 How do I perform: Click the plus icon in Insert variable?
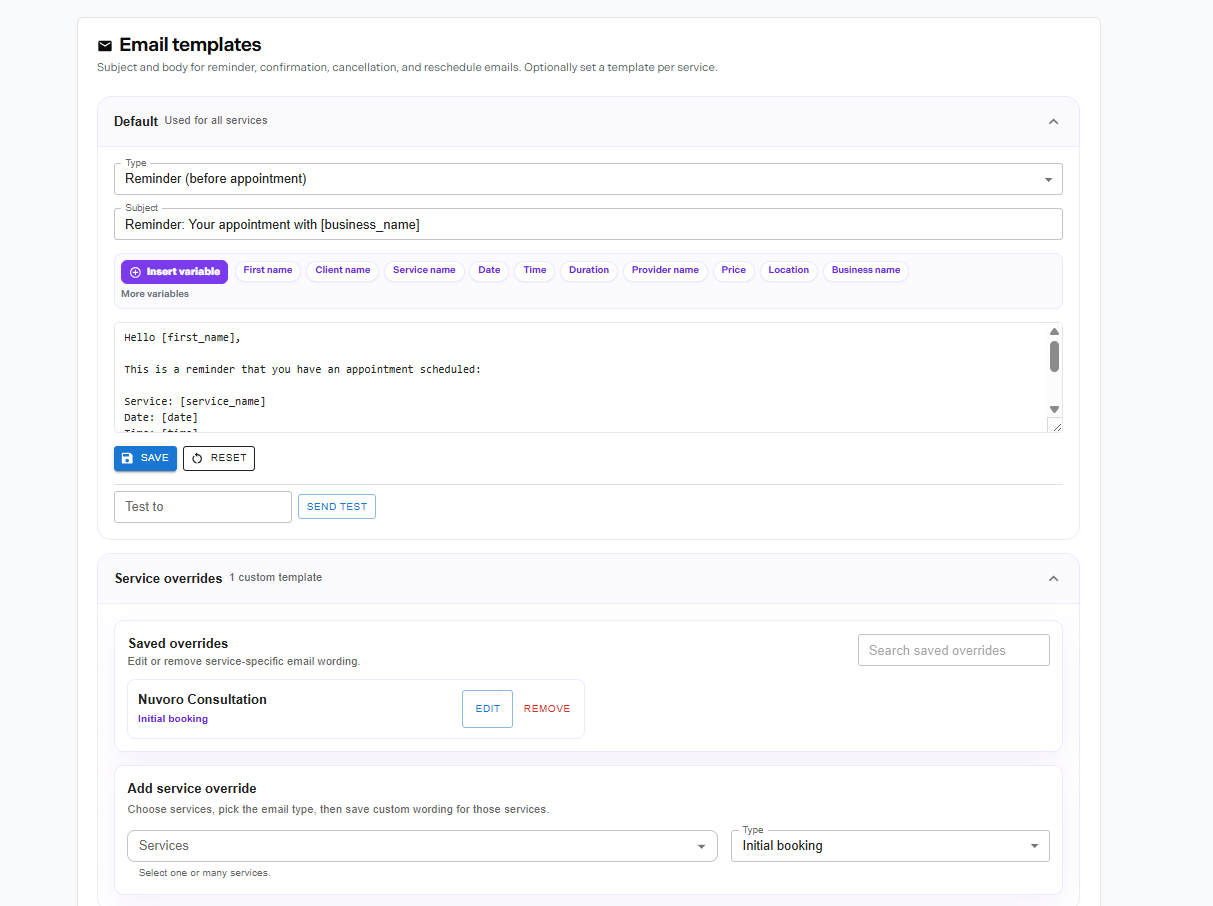pyautogui.click(x=136, y=272)
